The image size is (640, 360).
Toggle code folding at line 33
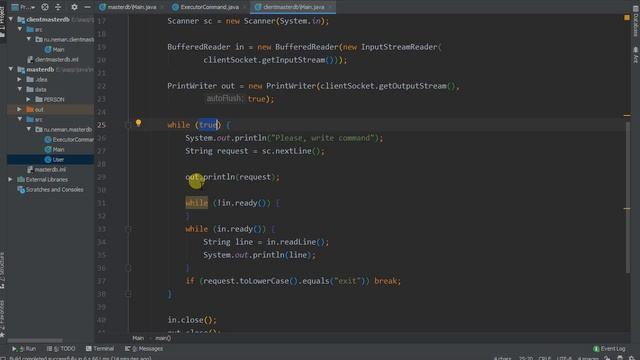[x=128, y=229]
